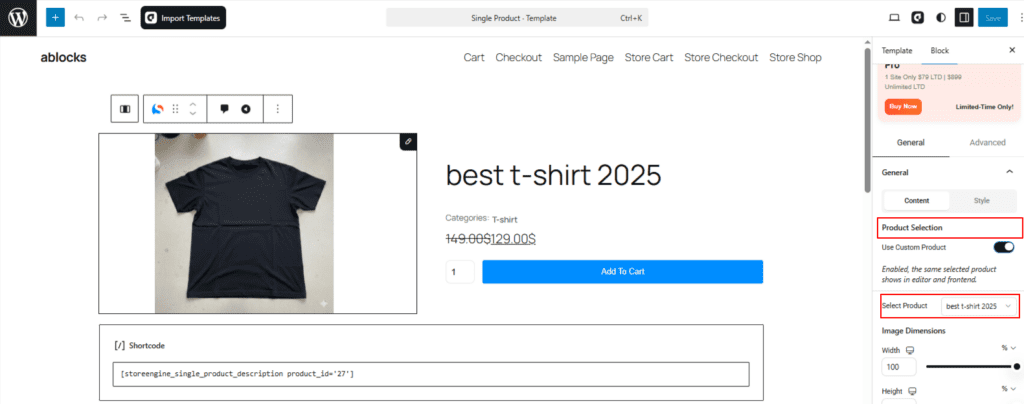
Task: Select the parent columns block icon
Action: (125, 109)
